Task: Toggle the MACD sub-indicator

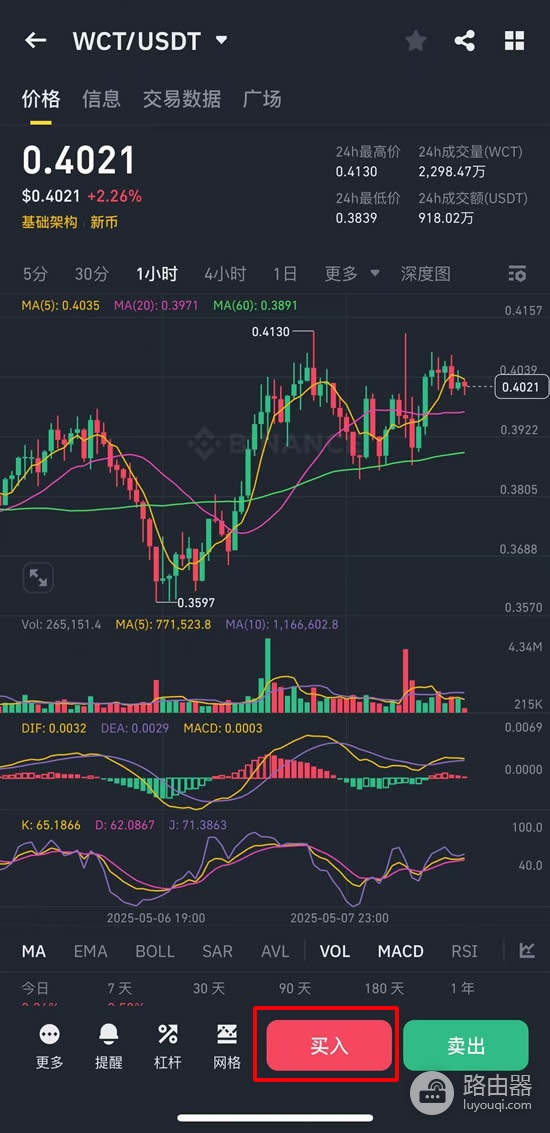Action: 400,951
